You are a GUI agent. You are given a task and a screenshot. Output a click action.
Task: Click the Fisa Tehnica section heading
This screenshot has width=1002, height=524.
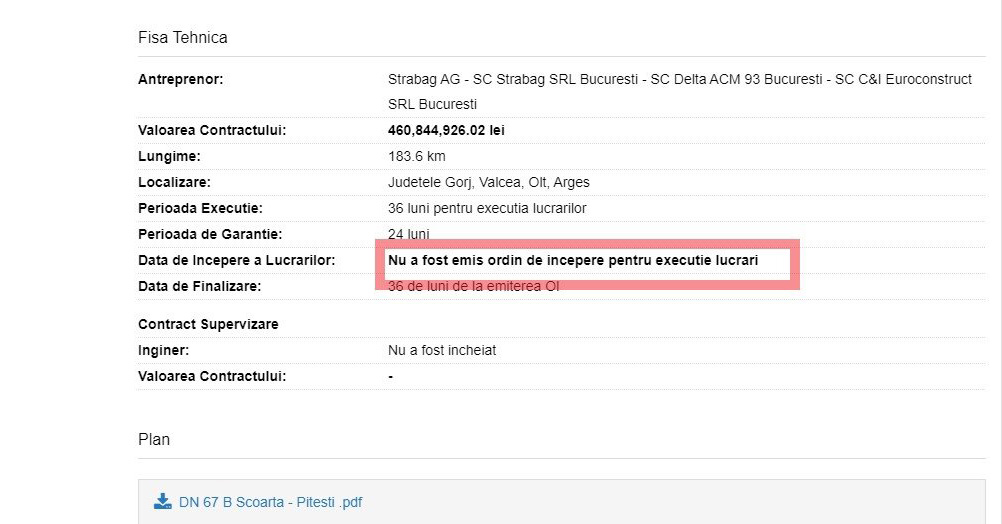click(x=182, y=38)
